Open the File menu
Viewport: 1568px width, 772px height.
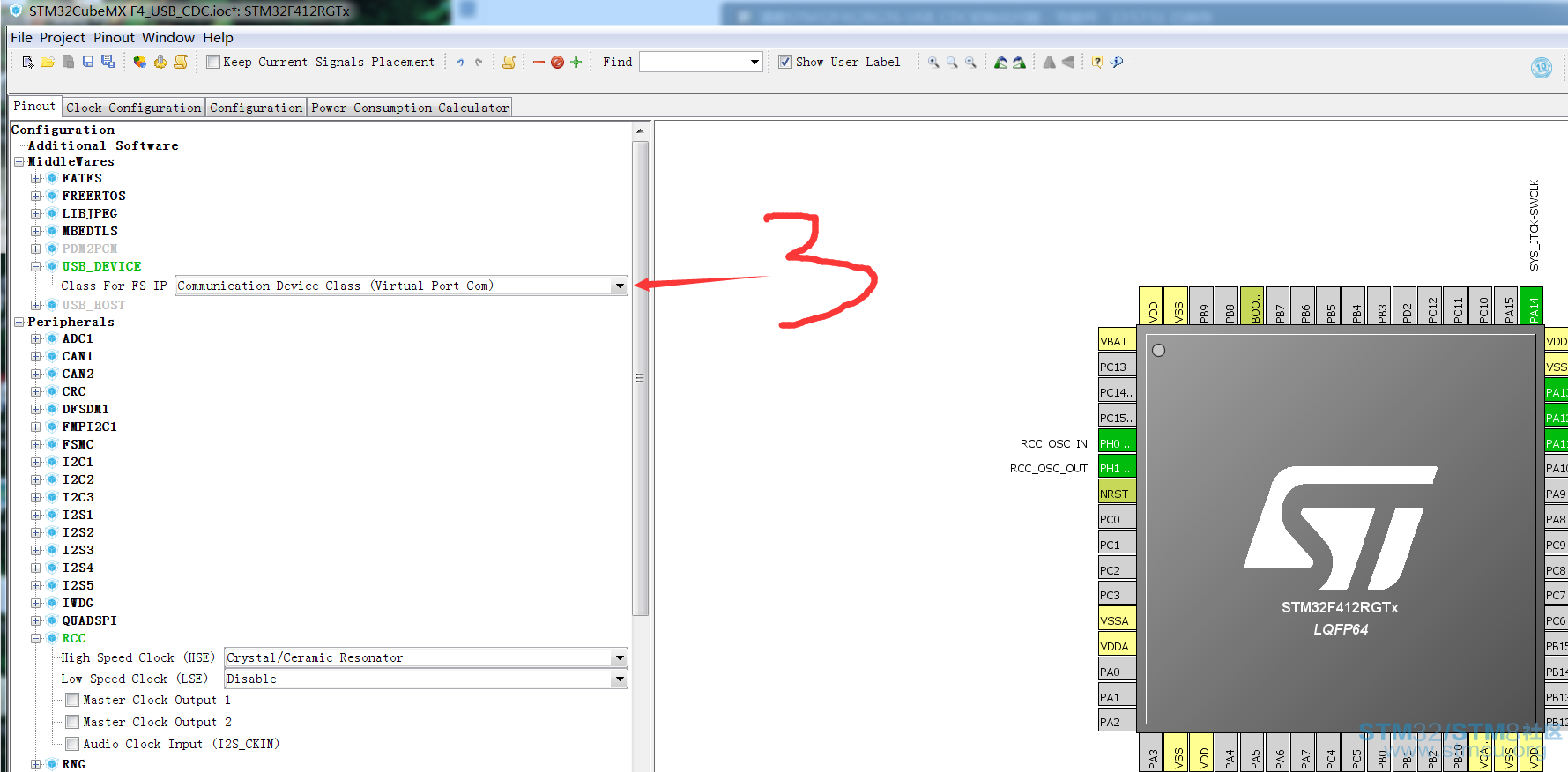click(x=21, y=37)
